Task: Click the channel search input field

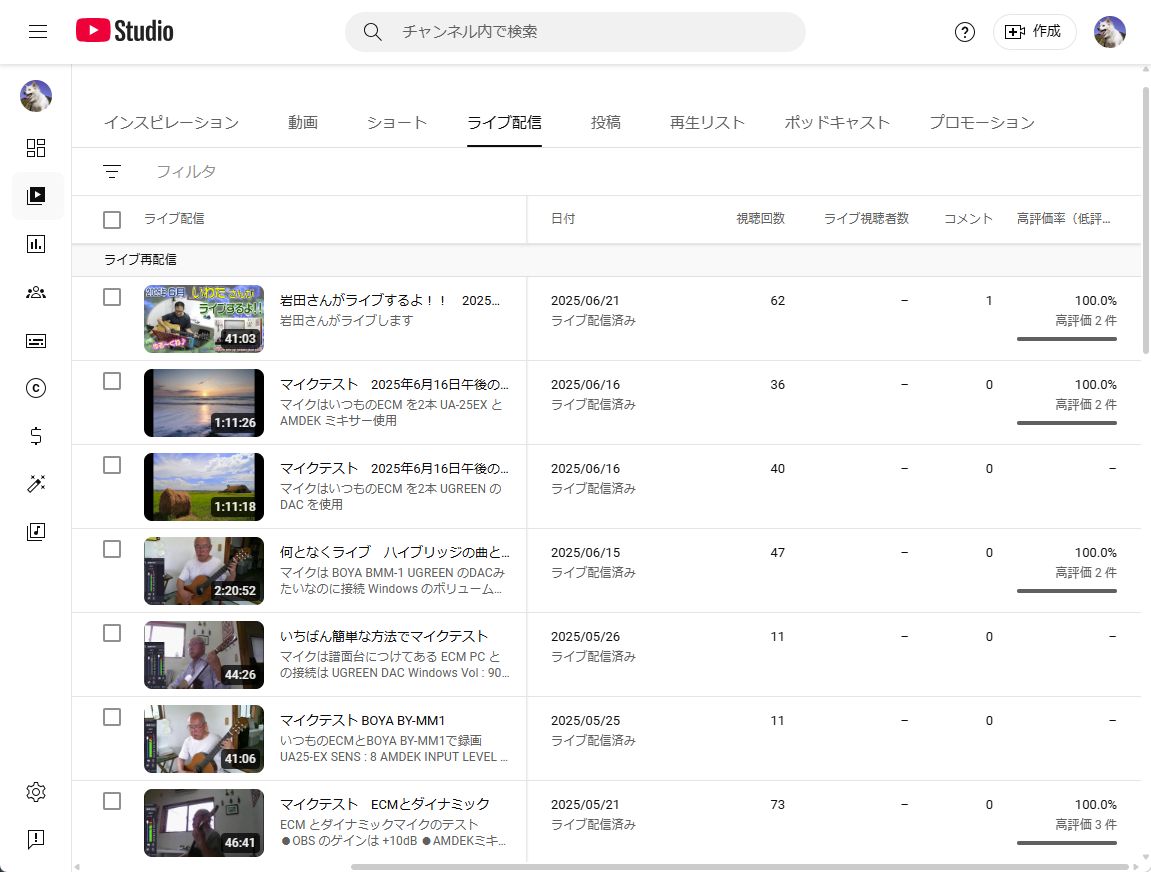Action: click(x=590, y=32)
